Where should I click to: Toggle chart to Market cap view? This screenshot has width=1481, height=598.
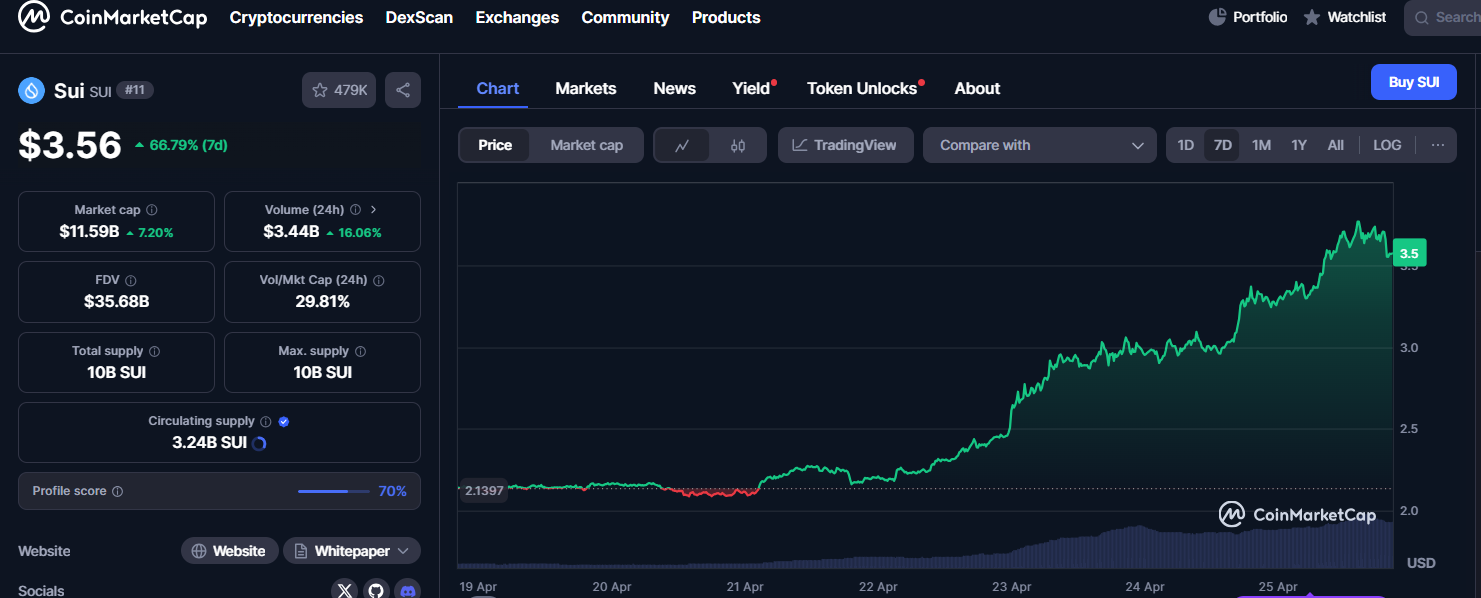587,145
